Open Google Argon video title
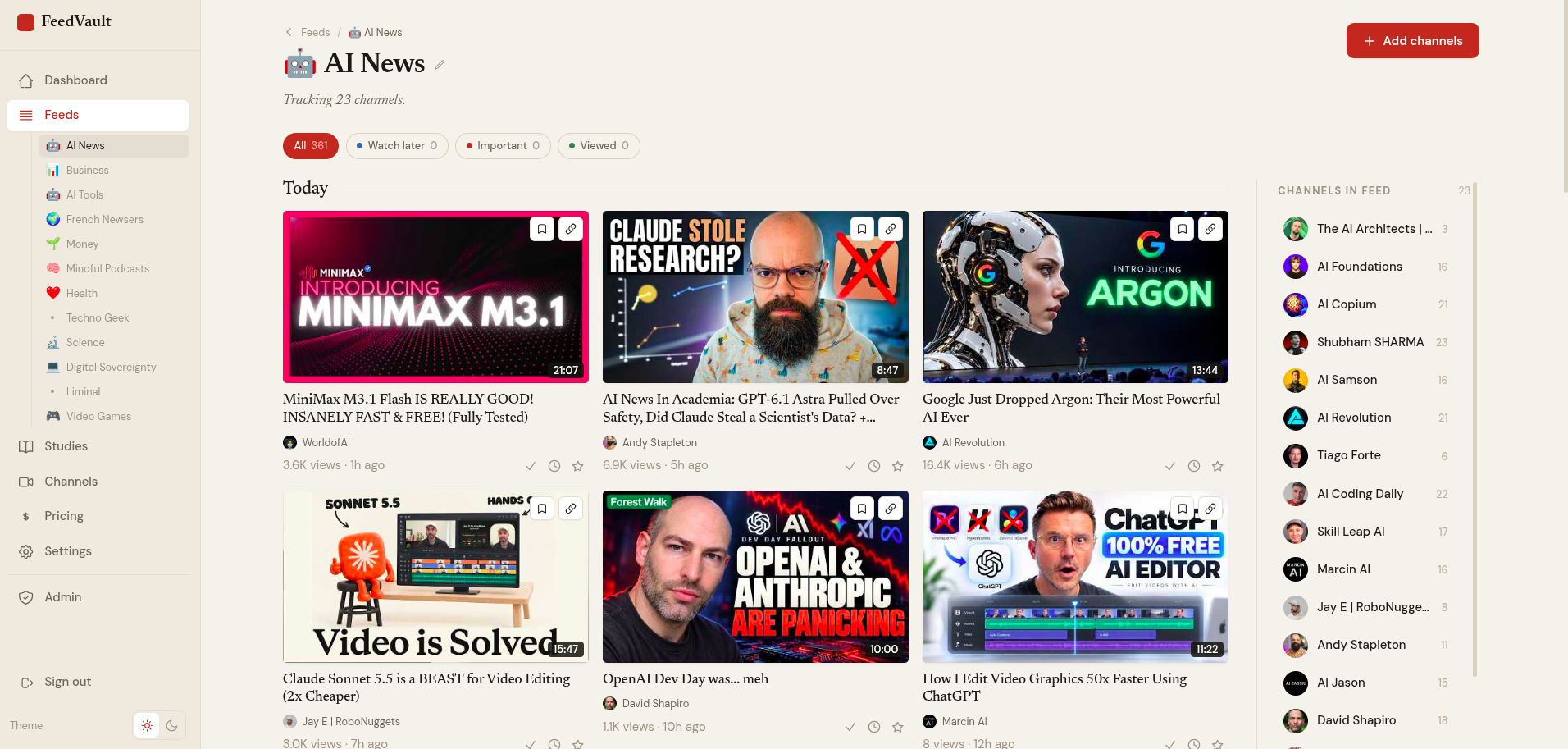This screenshot has width=1568, height=749. click(1071, 408)
